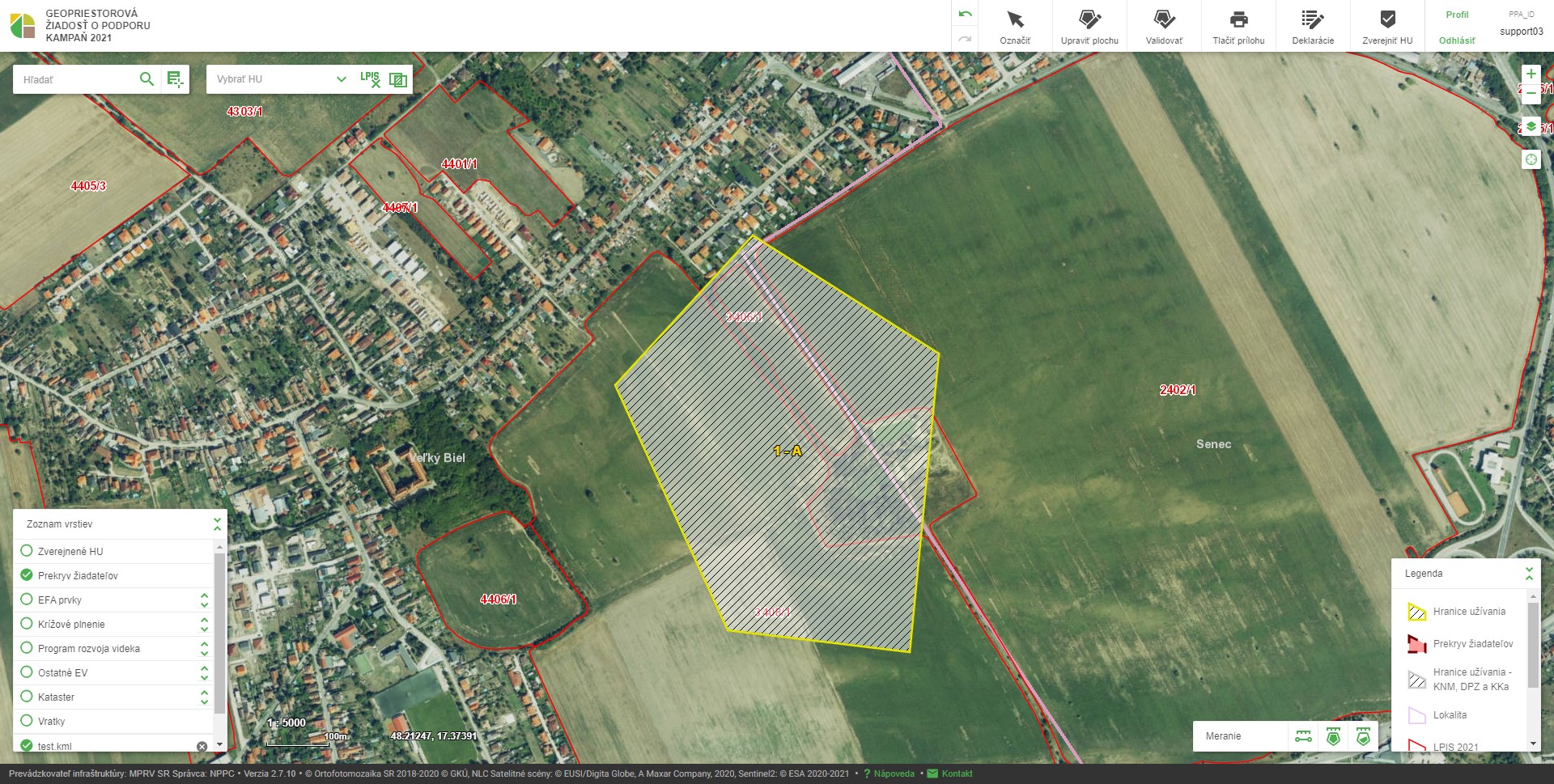Image resolution: width=1554 pixels, height=784 pixels.
Task: Click the Hľadať search field
Action: [x=77, y=79]
